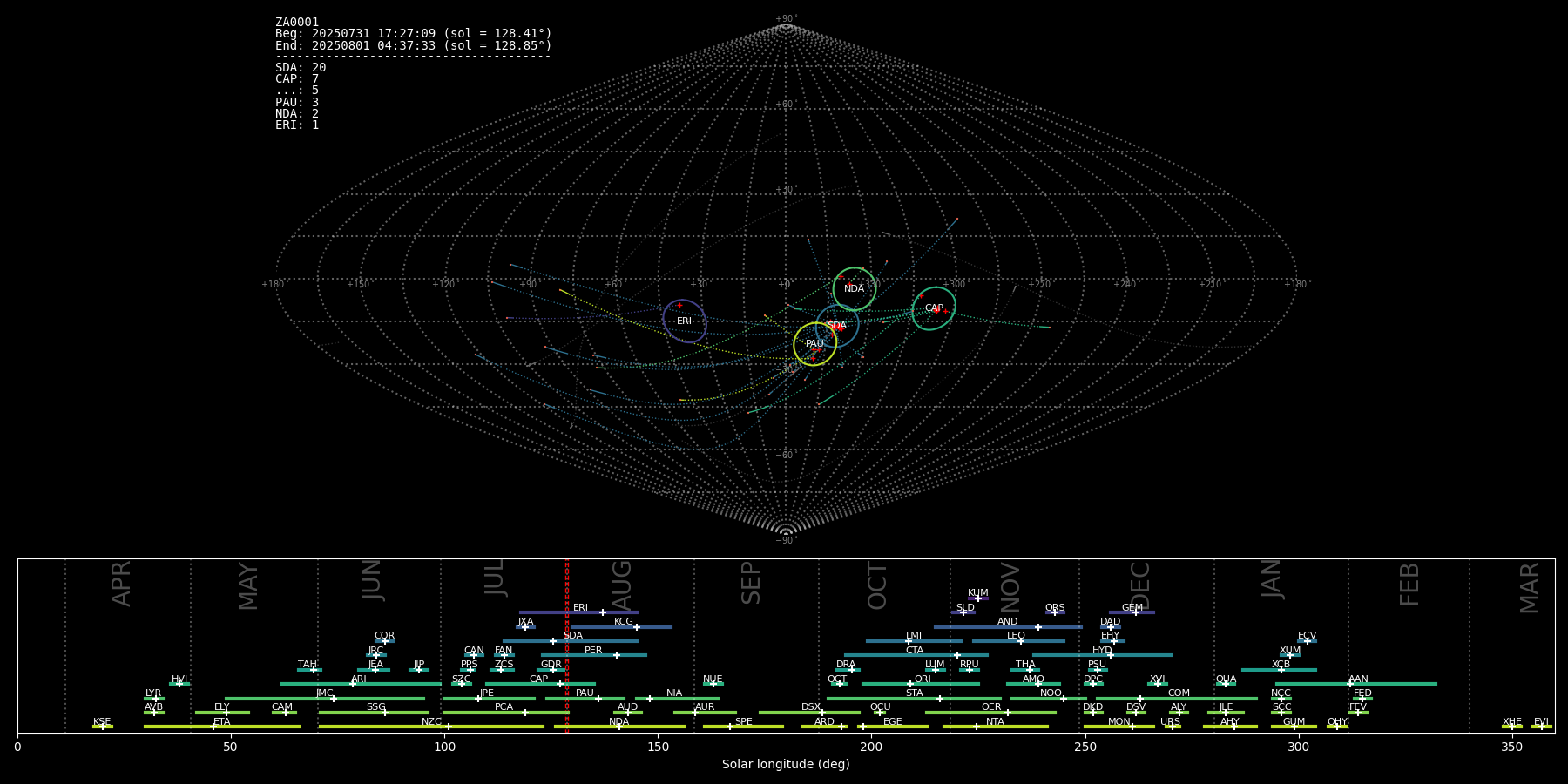Select the Beg: 20250731 17:27:09 line
The width and height of the screenshot is (1568, 784).
[x=414, y=34]
